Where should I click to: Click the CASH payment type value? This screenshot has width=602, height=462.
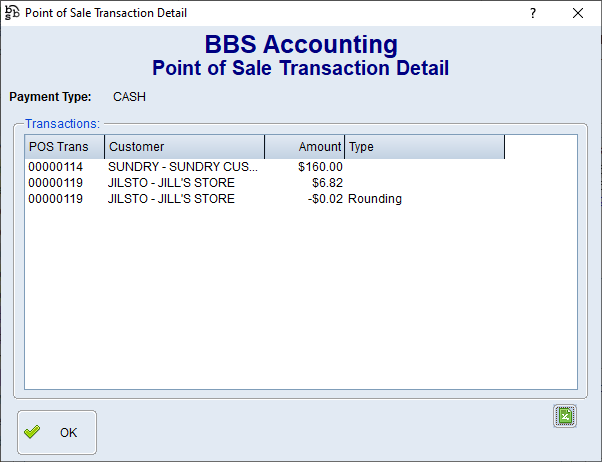point(130,97)
